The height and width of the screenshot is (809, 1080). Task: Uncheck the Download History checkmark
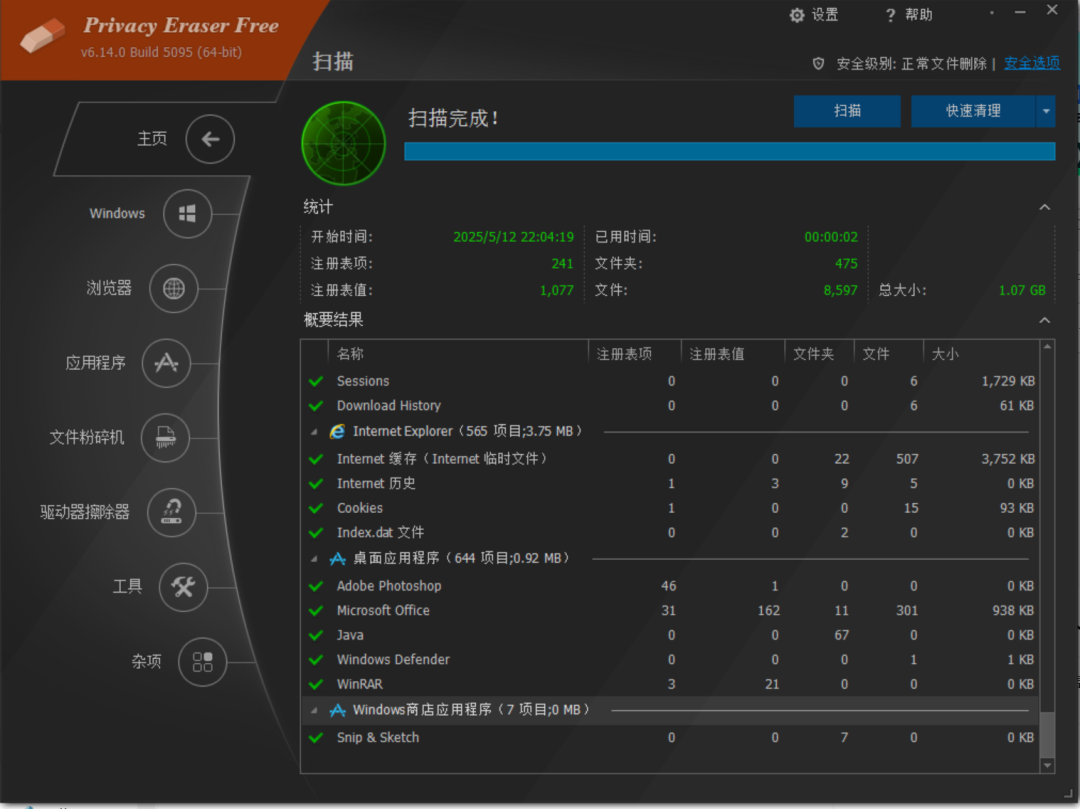316,406
